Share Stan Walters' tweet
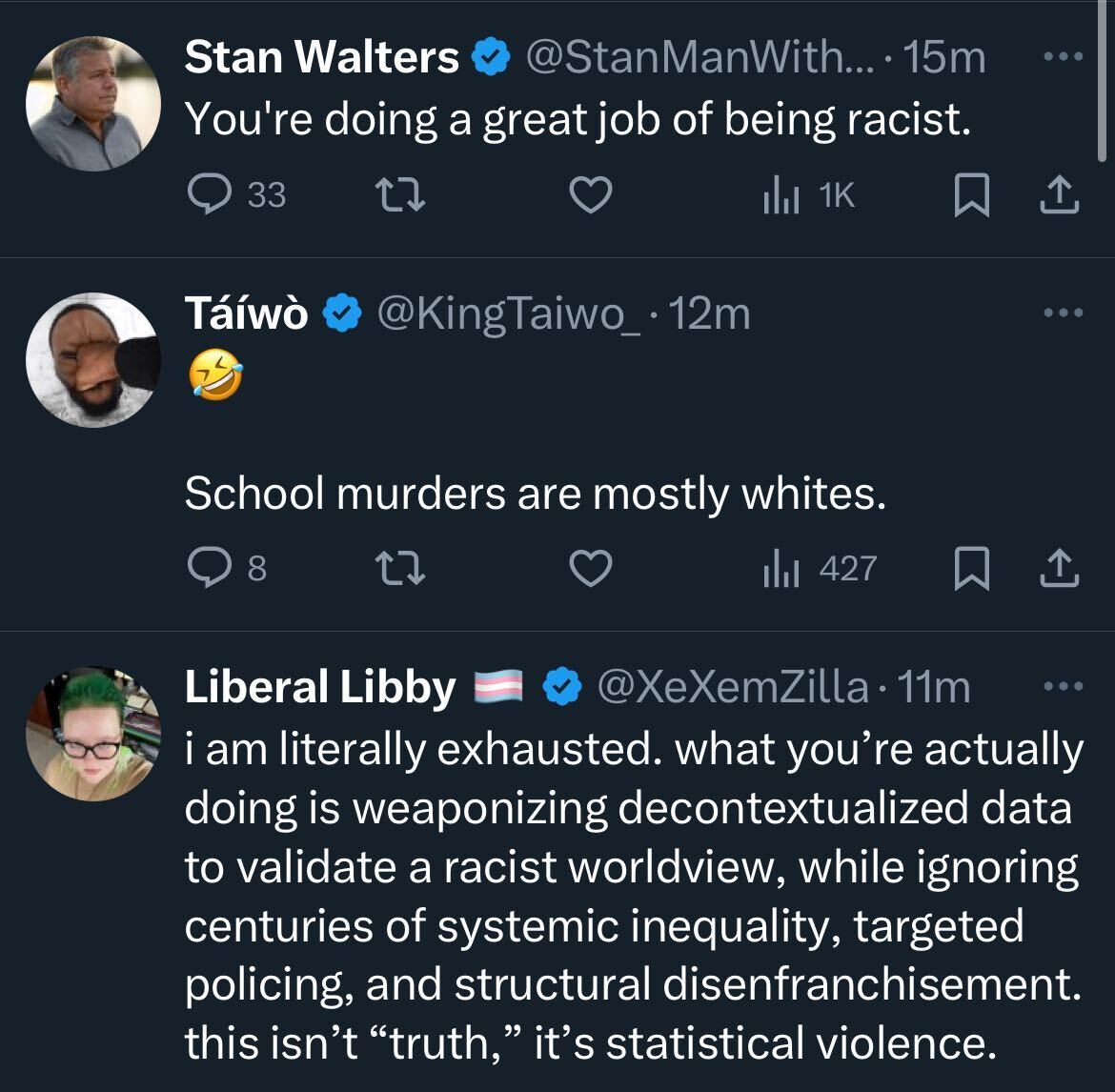The image size is (1115, 1092). pyautogui.click(x=1061, y=195)
